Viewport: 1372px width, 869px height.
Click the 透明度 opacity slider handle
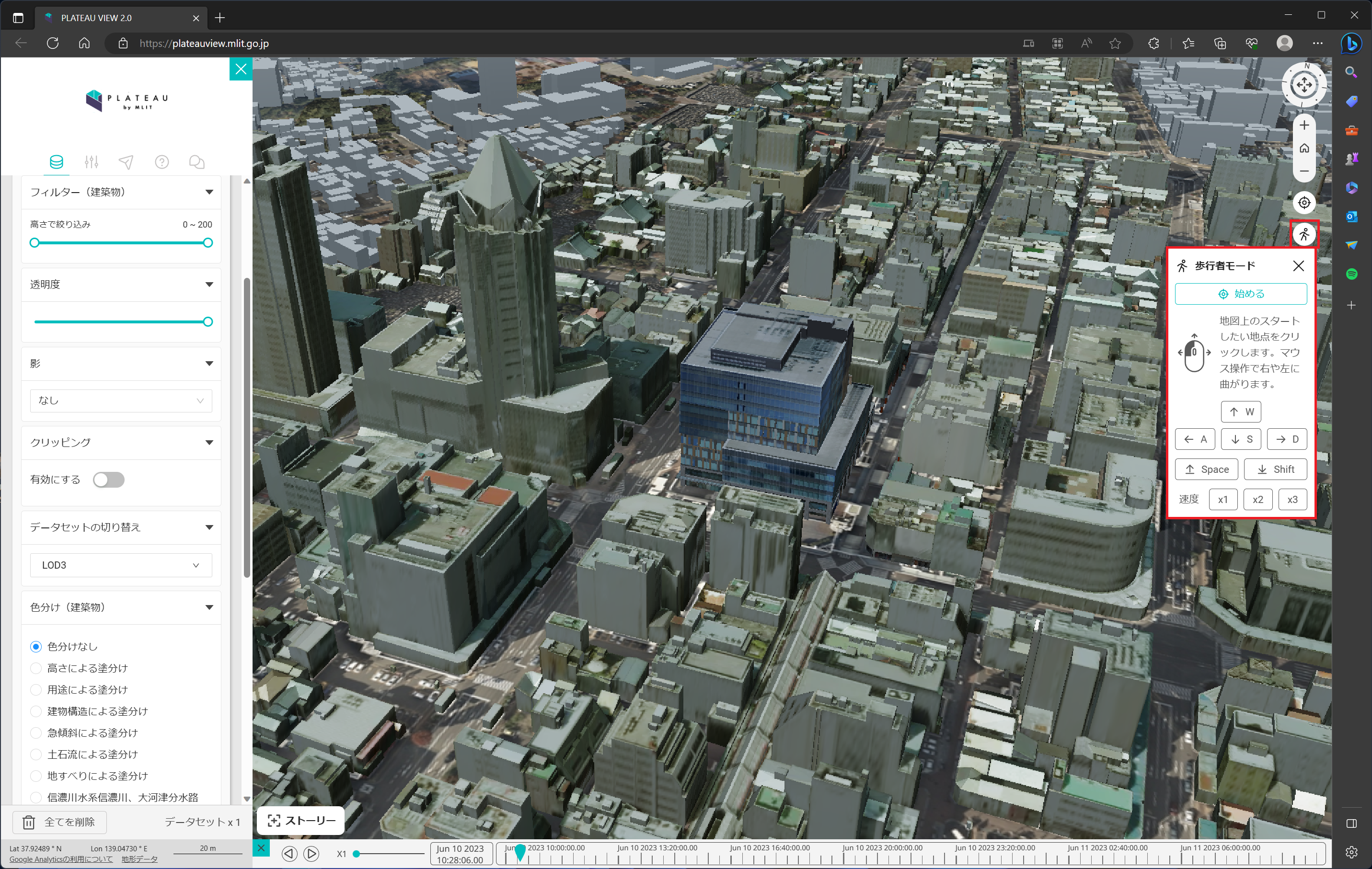(208, 321)
